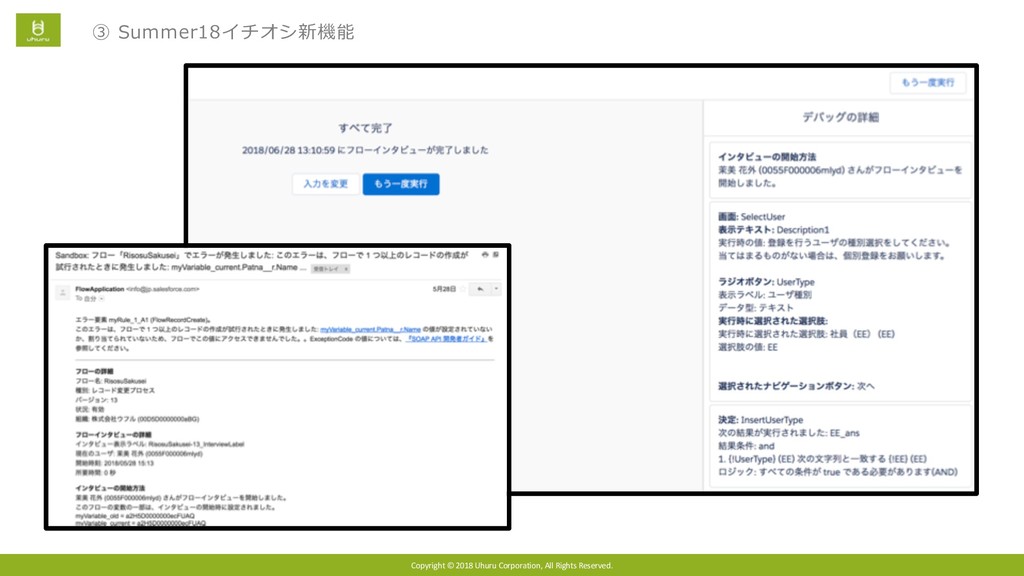Click the flow completed timestamp 2018/06/28 13:10:59
The height and width of the screenshot is (576, 1024).
pos(289,150)
